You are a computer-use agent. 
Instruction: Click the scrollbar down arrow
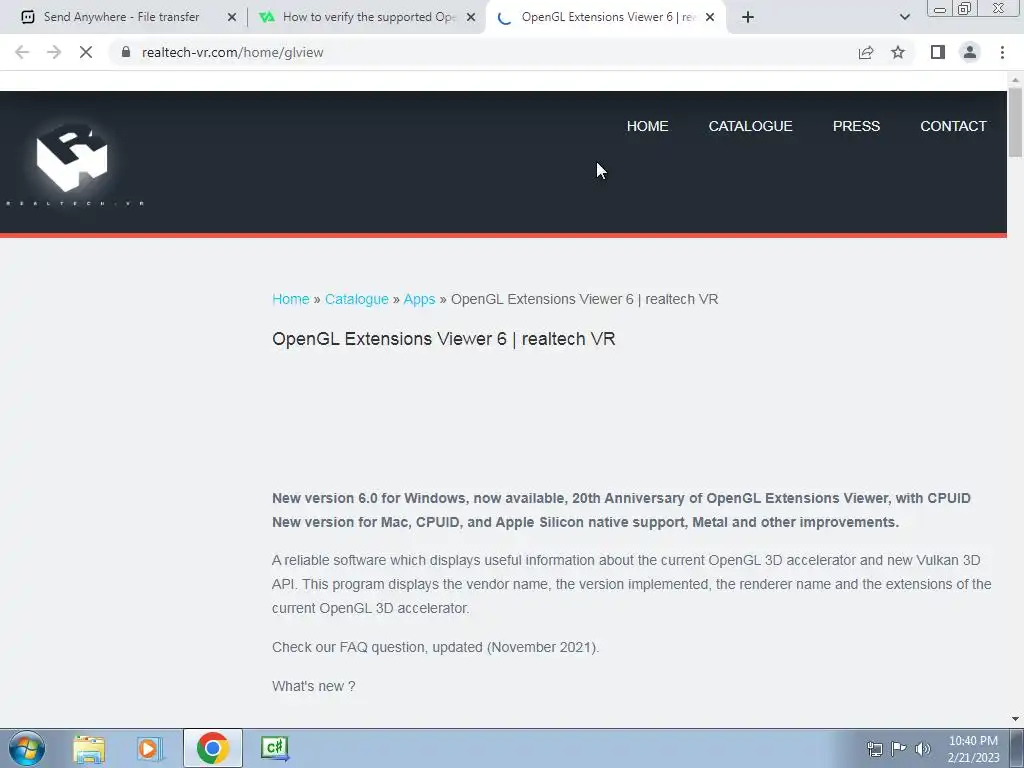tap(1015, 719)
